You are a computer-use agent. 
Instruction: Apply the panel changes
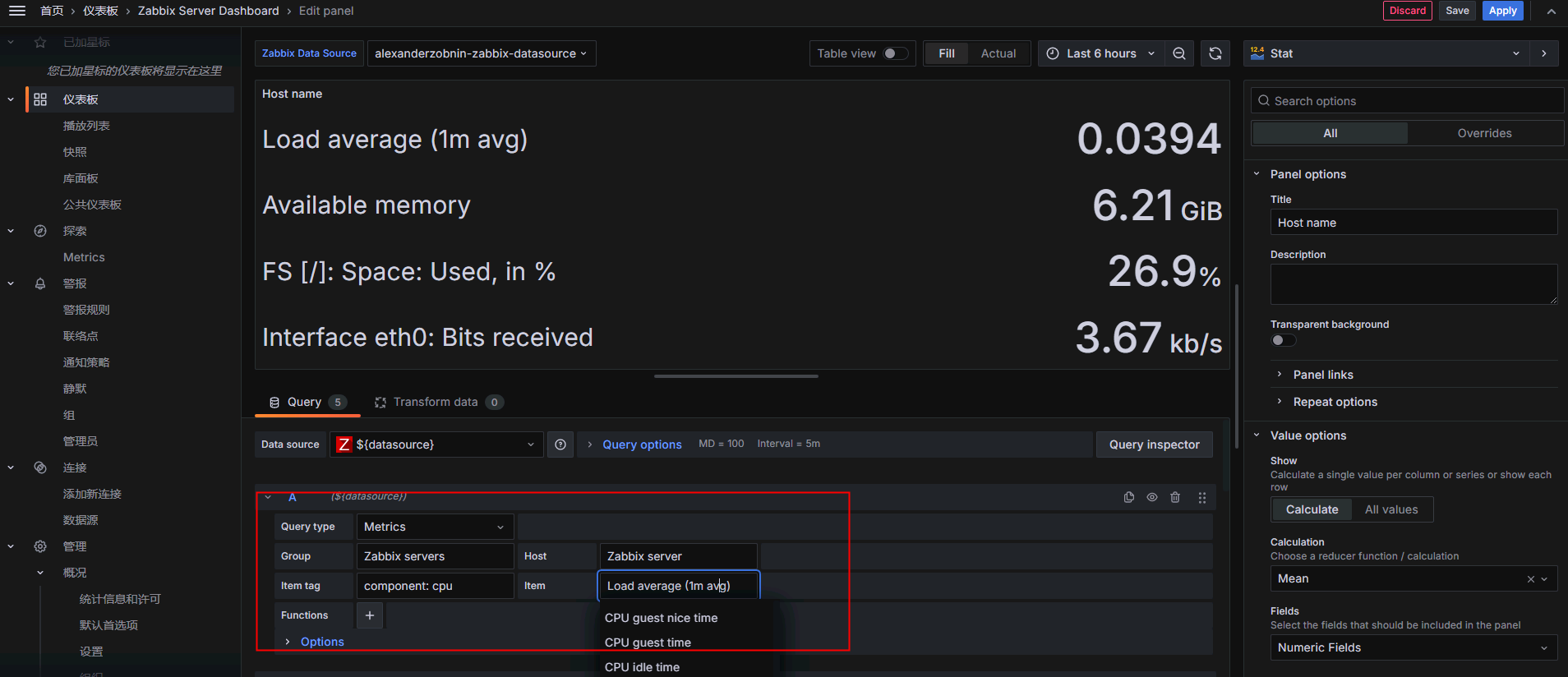1503,11
